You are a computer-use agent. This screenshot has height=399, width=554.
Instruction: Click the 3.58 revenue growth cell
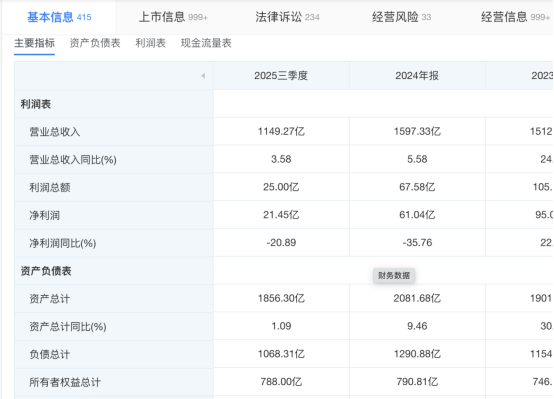tap(281, 159)
